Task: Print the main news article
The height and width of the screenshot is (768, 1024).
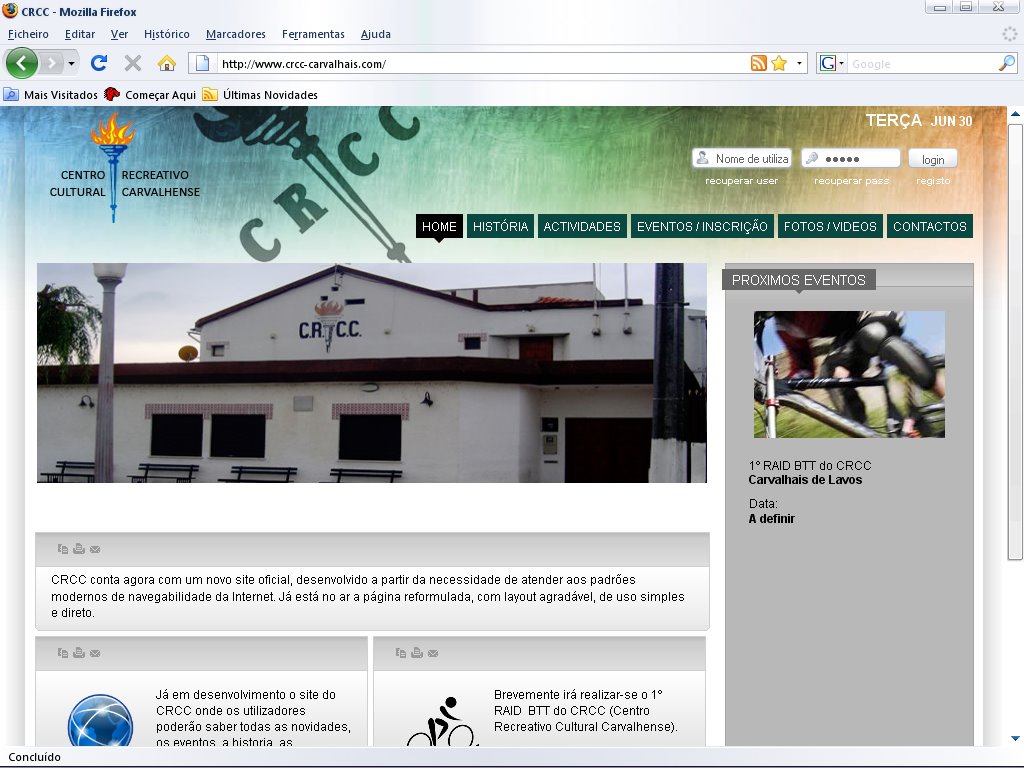Action: (79, 548)
